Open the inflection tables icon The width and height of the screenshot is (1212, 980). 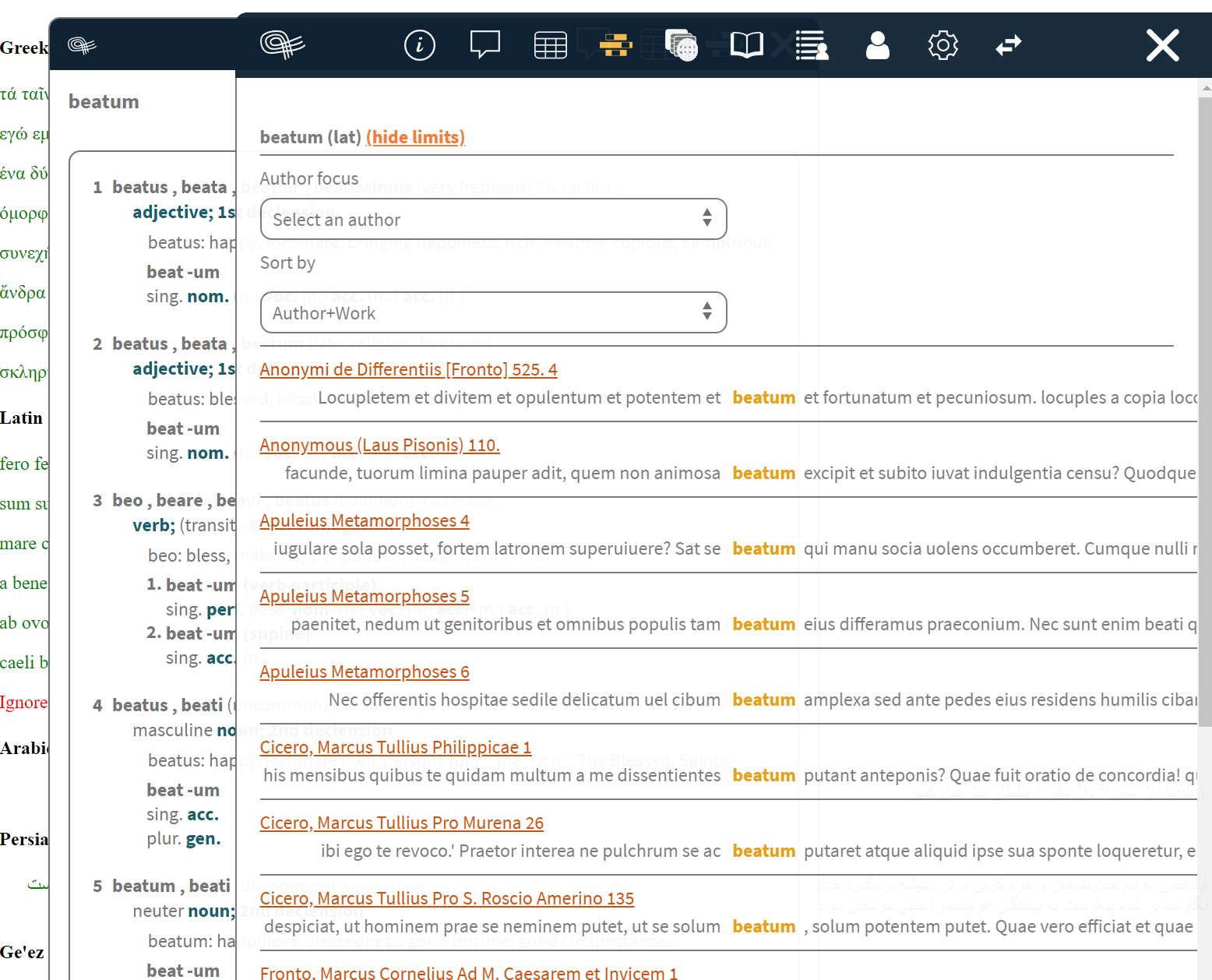click(x=550, y=44)
